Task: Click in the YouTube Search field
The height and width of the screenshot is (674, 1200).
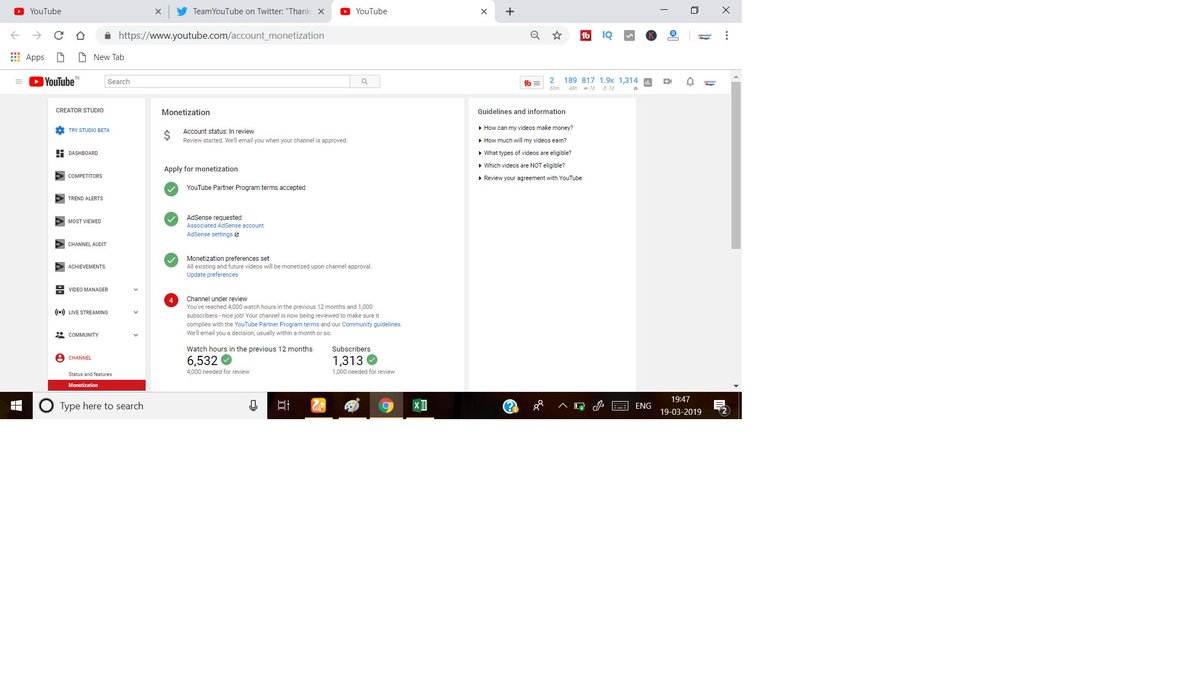Action: click(x=227, y=81)
